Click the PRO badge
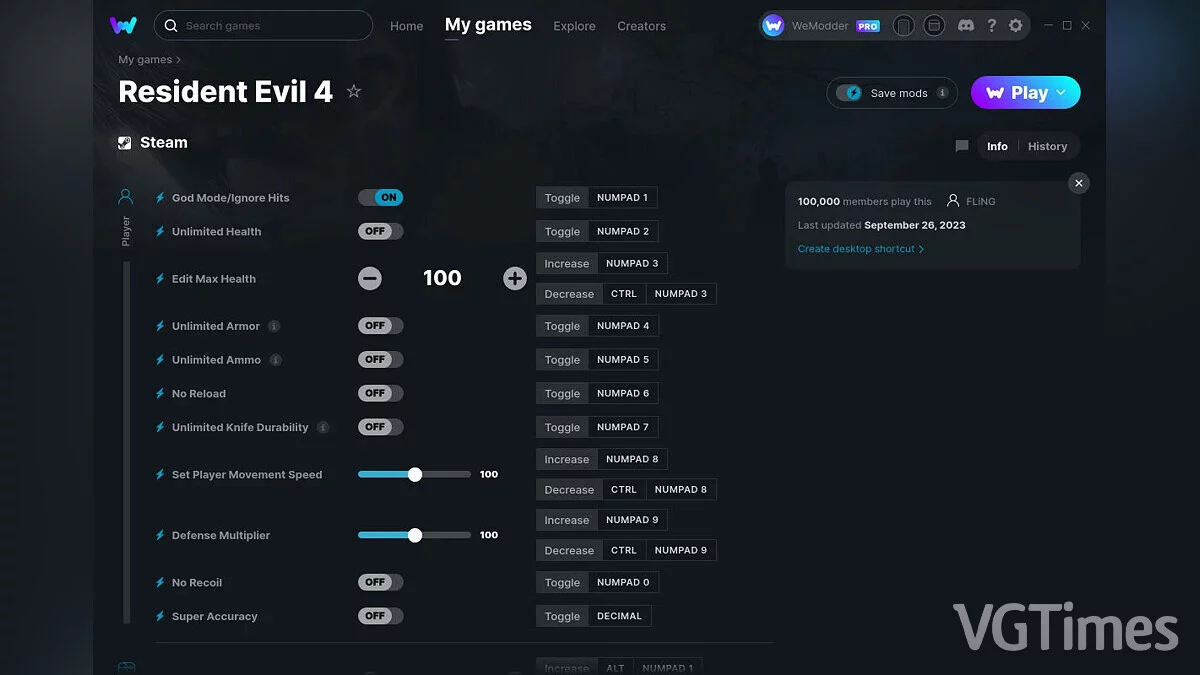 tap(868, 26)
